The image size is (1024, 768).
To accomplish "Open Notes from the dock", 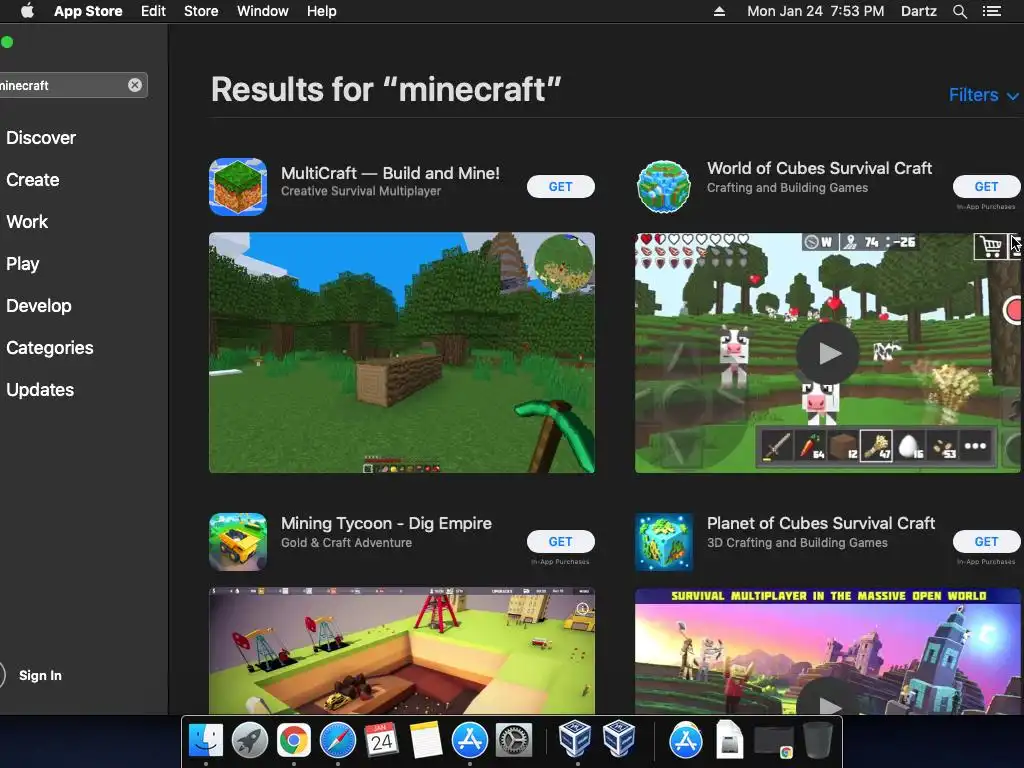I will (426, 740).
